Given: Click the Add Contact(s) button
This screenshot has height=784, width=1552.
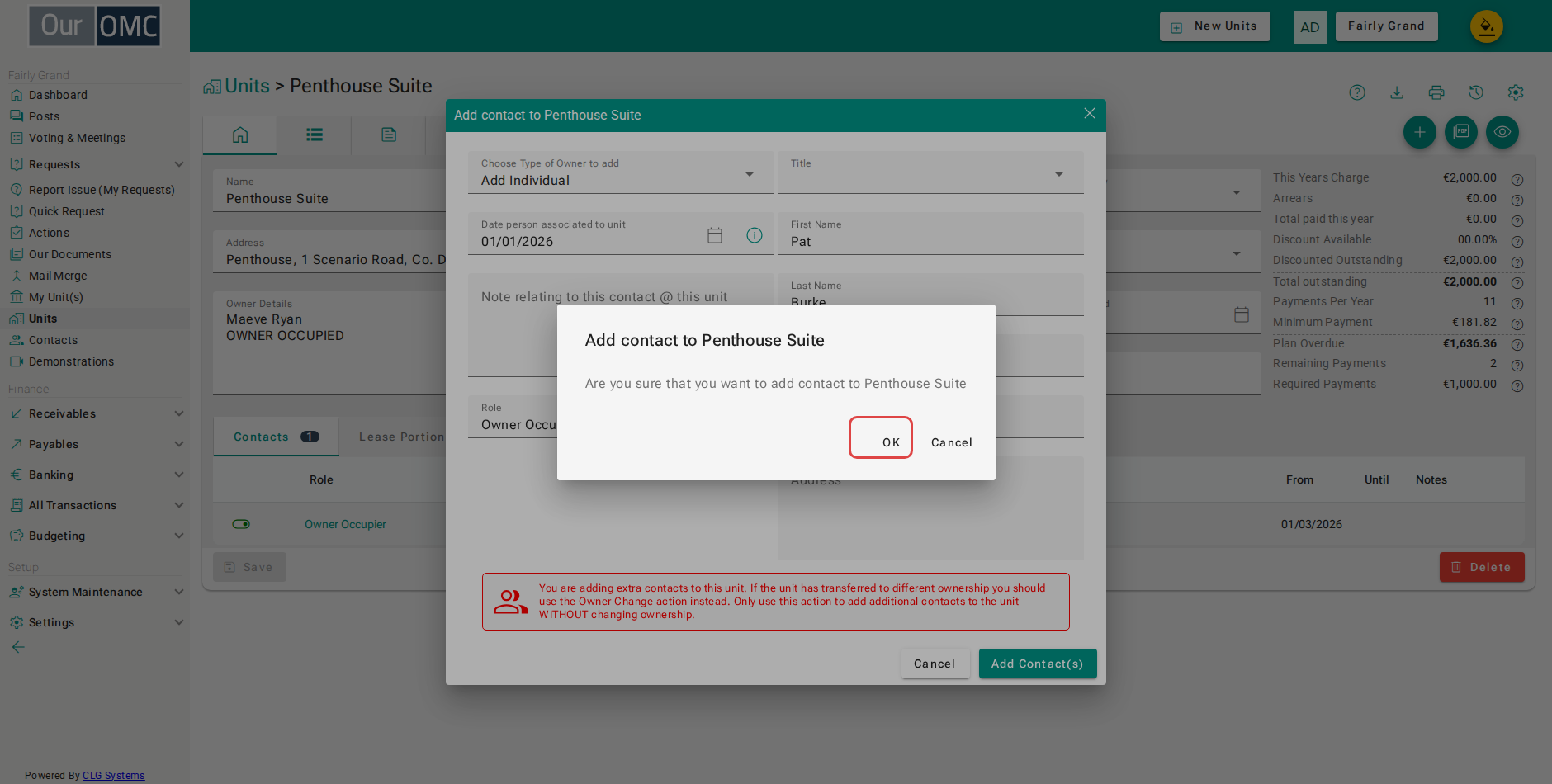Looking at the screenshot, I should point(1038,664).
